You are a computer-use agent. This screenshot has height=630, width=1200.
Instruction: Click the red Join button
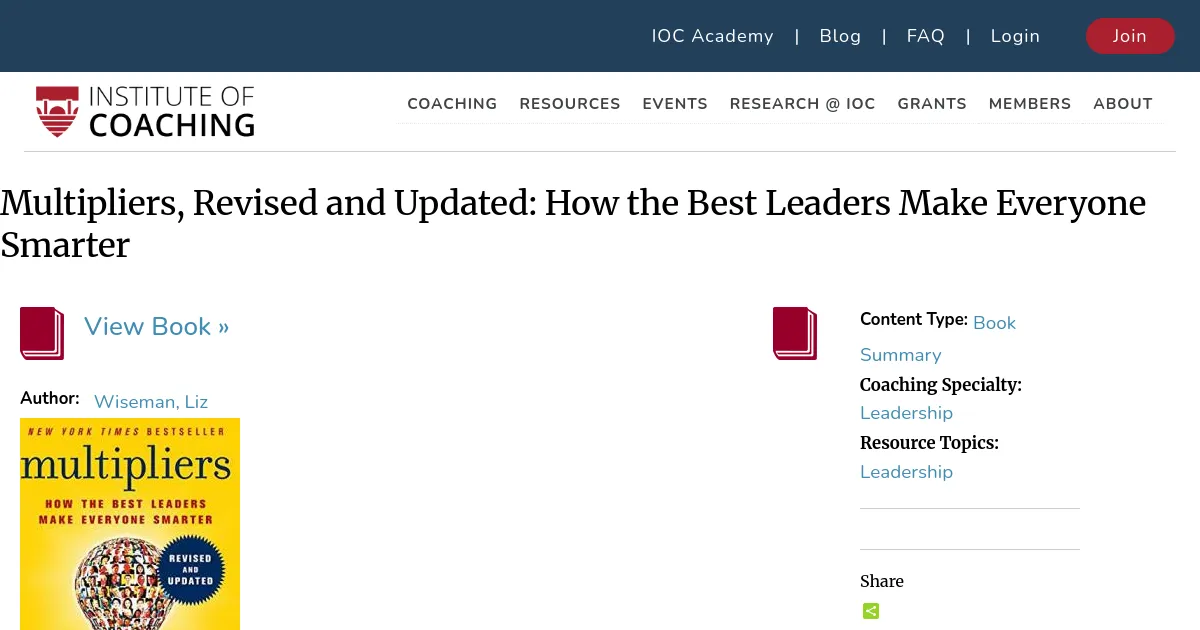click(1130, 36)
